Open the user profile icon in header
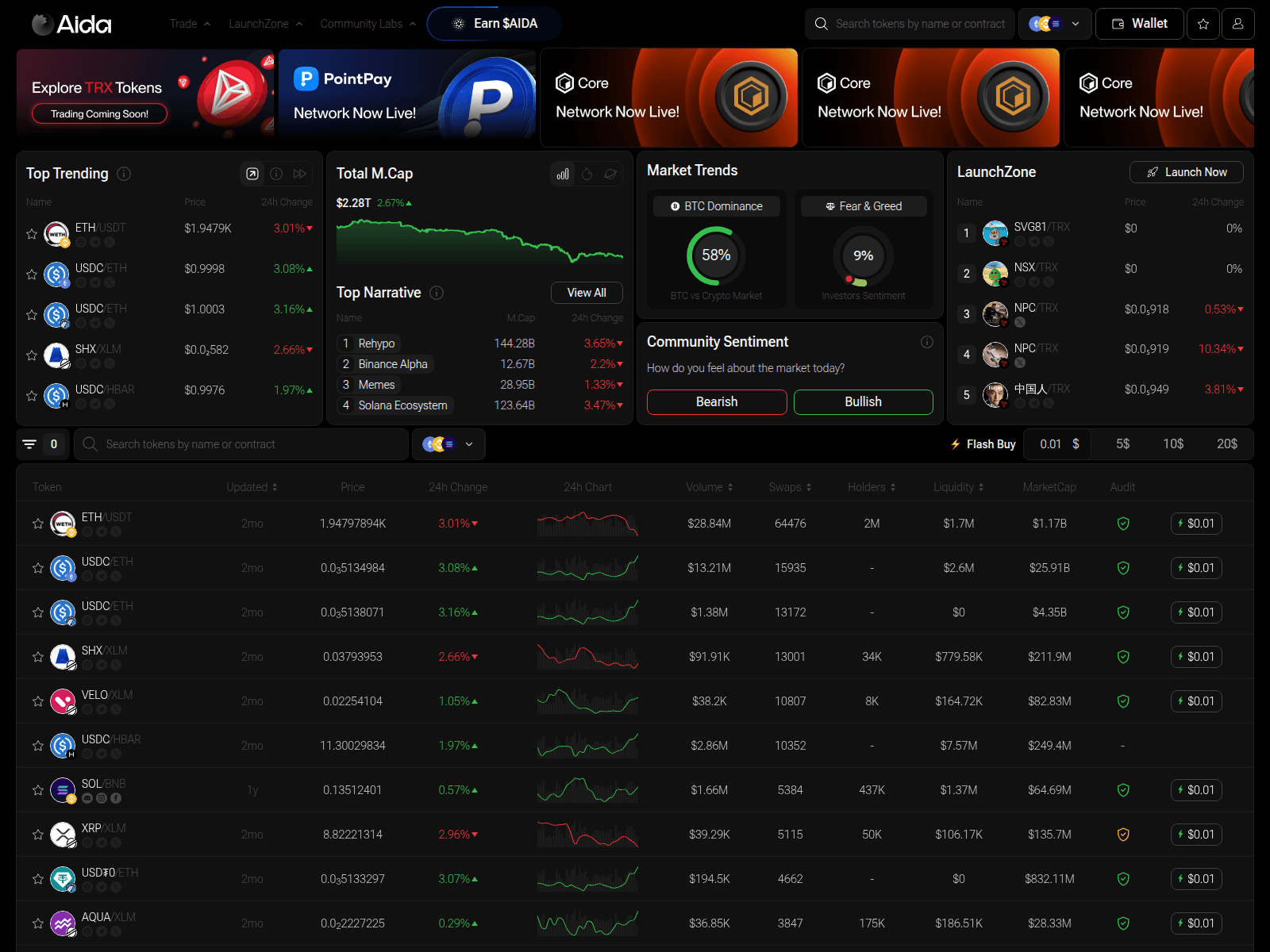The image size is (1270, 952). [1237, 24]
